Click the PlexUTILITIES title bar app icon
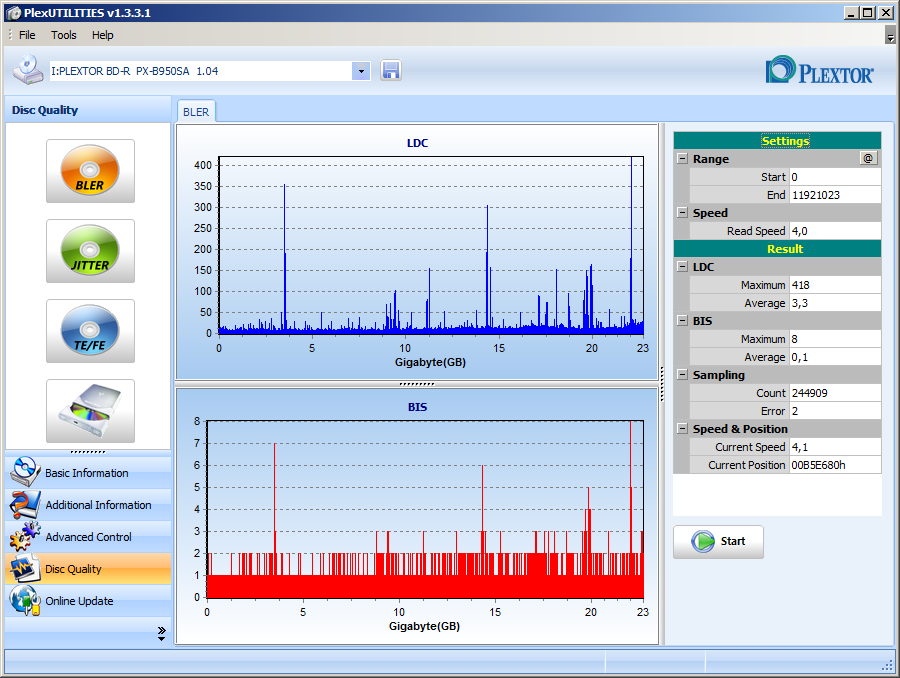The height and width of the screenshot is (678, 900). [x=14, y=13]
